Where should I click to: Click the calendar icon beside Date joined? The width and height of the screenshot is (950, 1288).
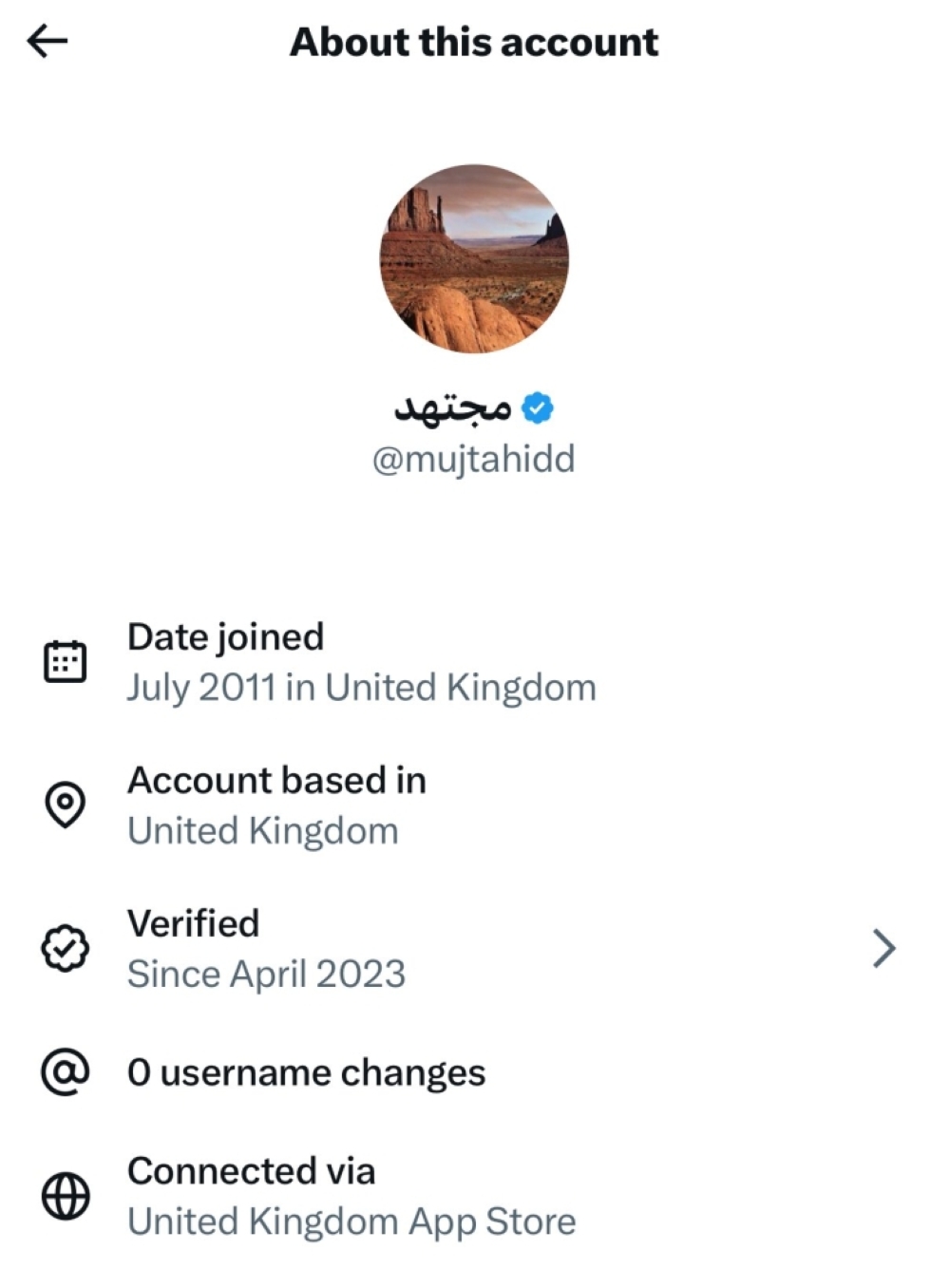click(x=65, y=662)
